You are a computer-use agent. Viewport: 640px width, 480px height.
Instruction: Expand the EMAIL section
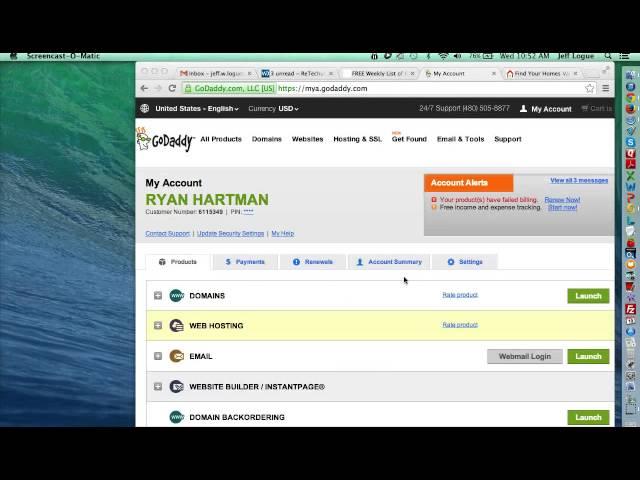pos(158,356)
